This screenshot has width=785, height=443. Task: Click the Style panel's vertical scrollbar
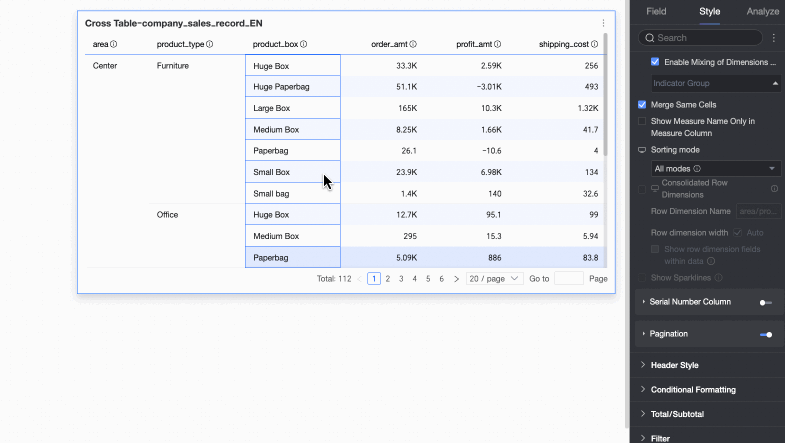tap(628, 214)
